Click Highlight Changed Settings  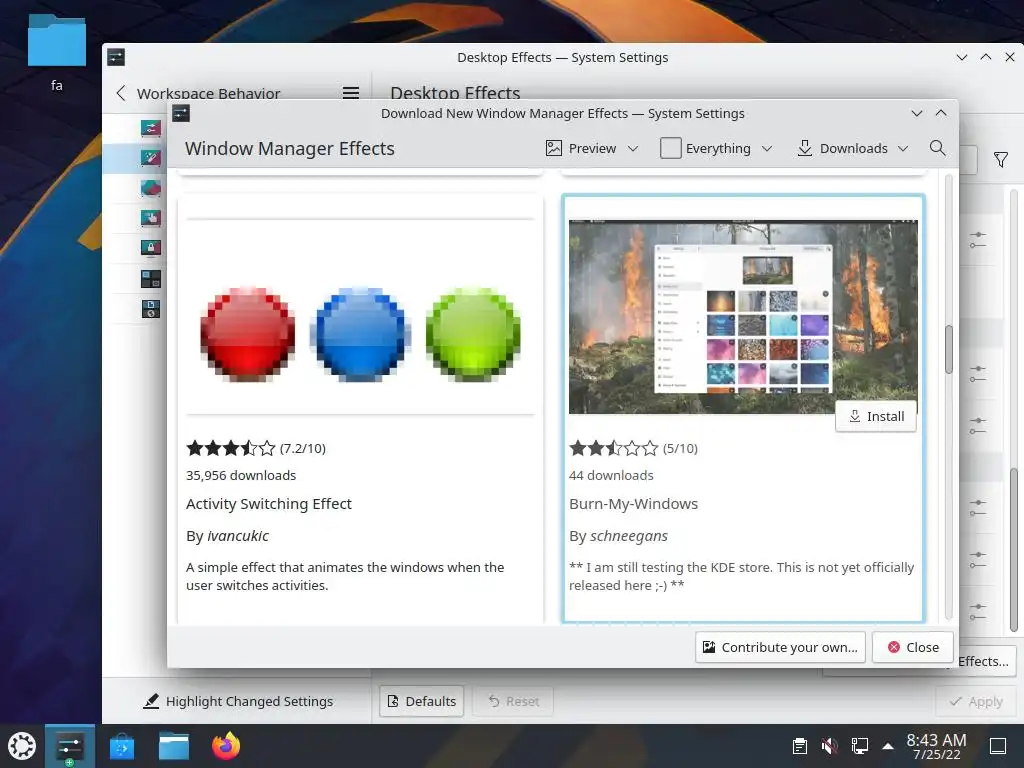(x=238, y=701)
